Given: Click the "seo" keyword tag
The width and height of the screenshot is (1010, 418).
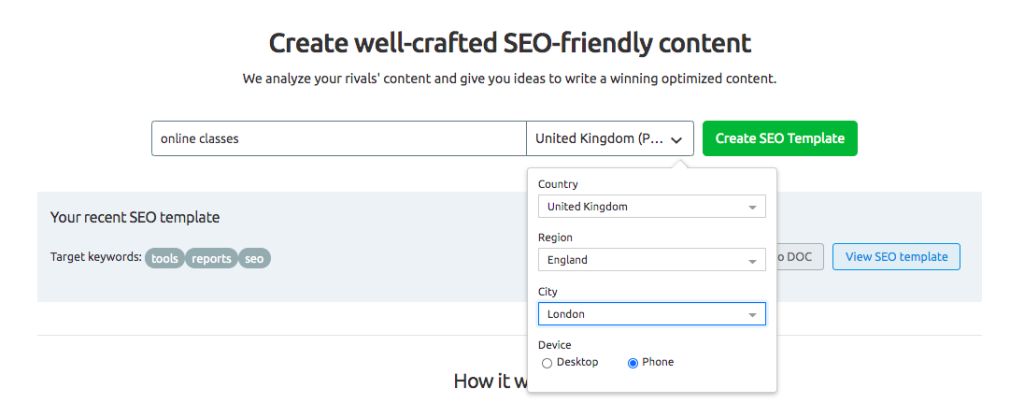Looking at the screenshot, I should pyautogui.click(x=254, y=258).
